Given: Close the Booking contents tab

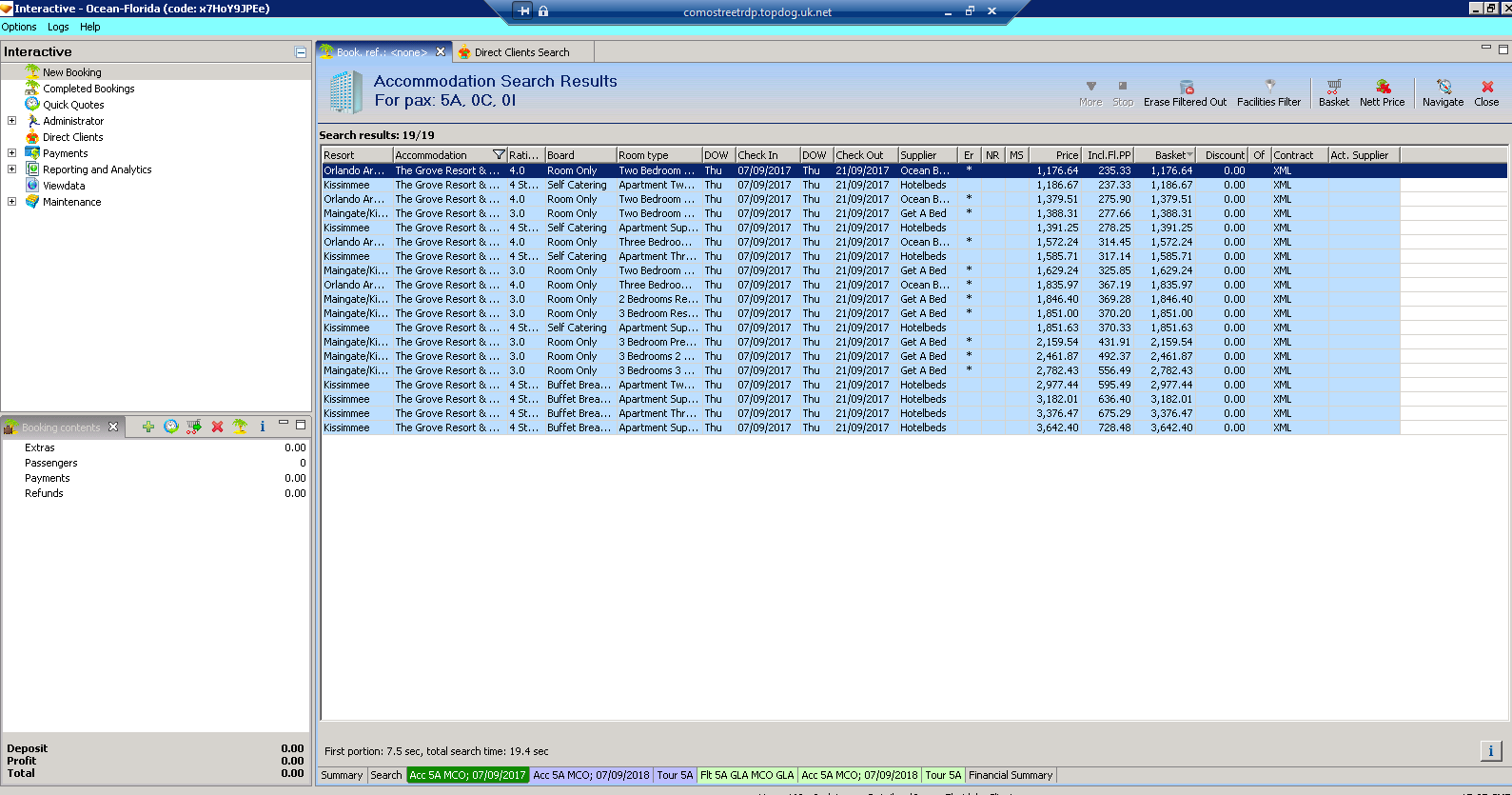Looking at the screenshot, I should (x=113, y=427).
